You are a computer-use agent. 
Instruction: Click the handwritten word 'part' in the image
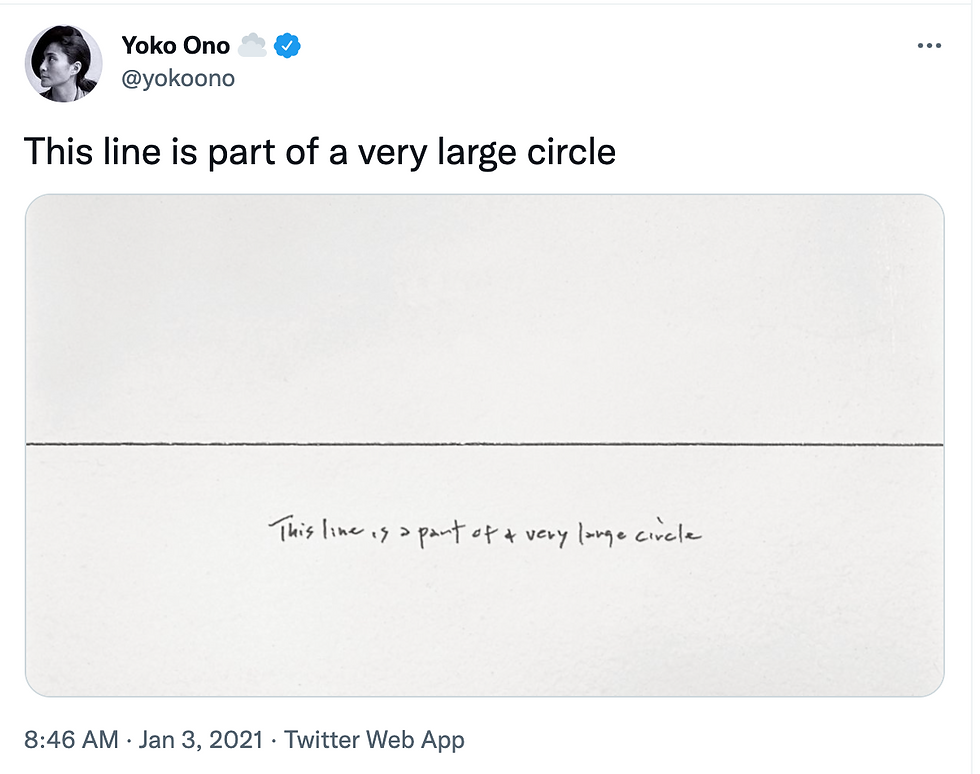(x=441, y=533)
